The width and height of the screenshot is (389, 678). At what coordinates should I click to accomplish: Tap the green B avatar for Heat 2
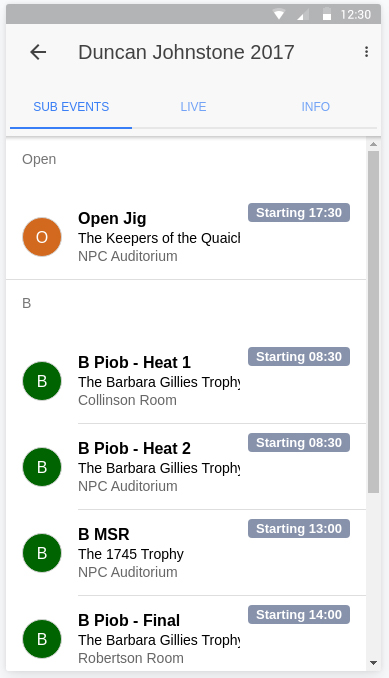point(42,467)
